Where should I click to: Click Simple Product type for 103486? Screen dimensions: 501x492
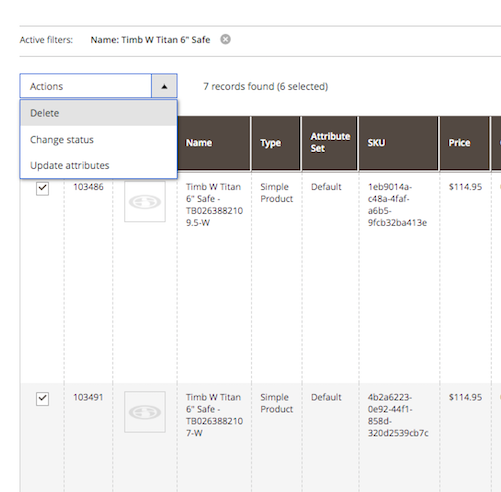[x=277, y=193]
